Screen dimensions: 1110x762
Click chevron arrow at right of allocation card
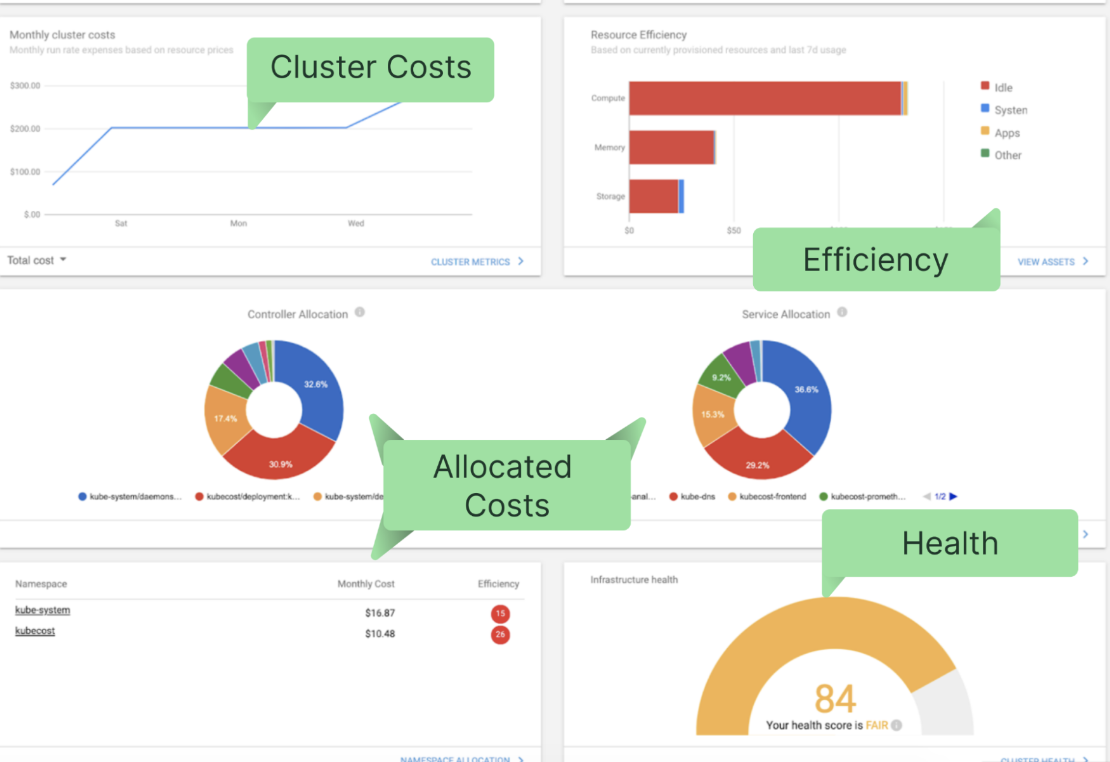click(1085, 534)
